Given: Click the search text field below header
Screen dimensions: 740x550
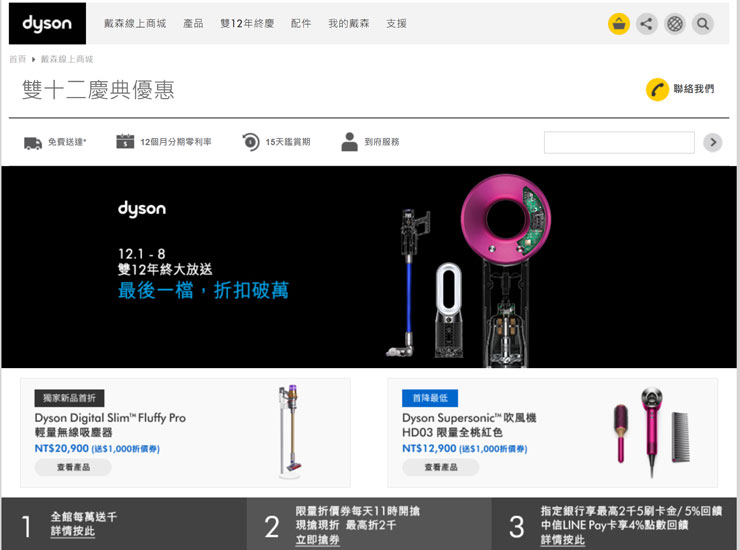Looking at the screenshot, I should pos(620,142).
